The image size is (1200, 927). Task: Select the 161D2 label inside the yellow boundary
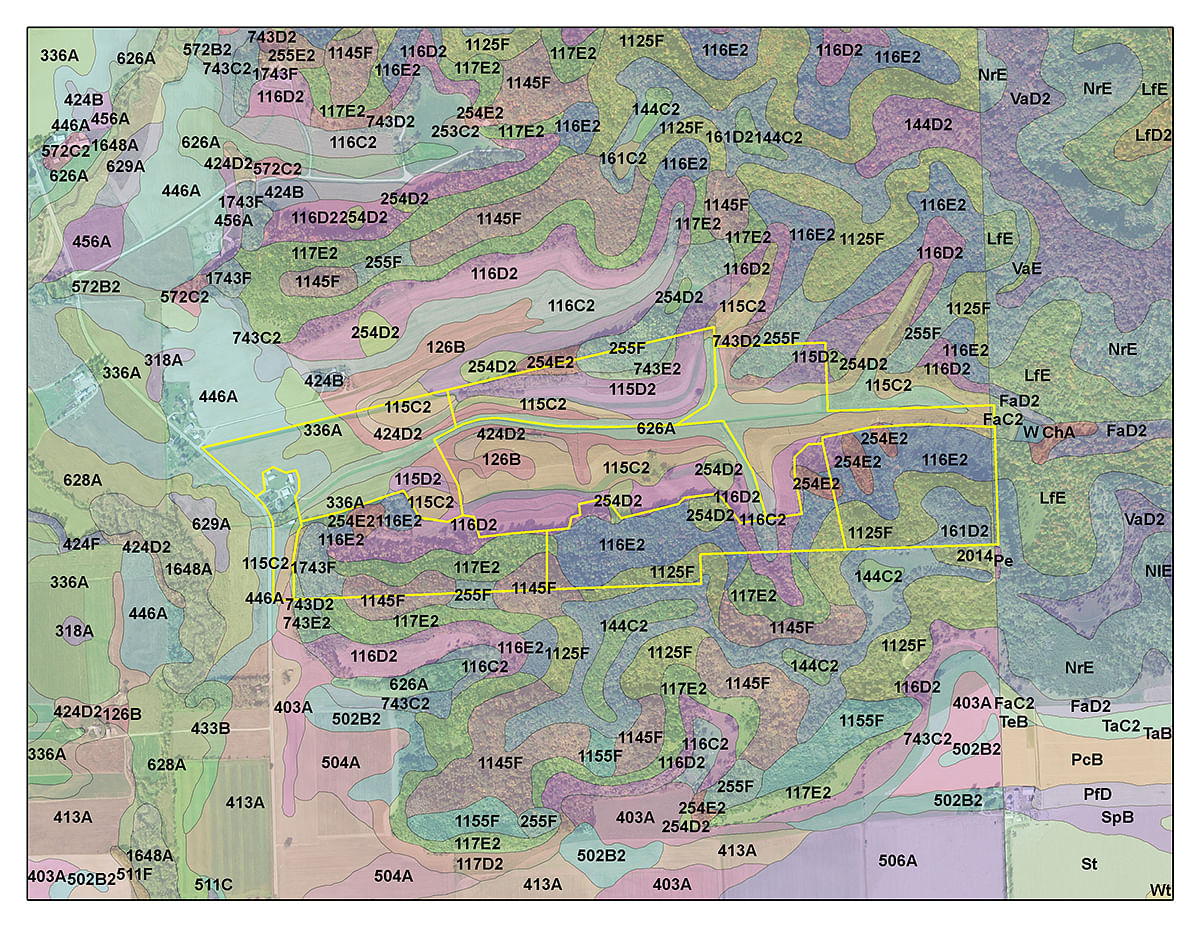click(964, 530)
